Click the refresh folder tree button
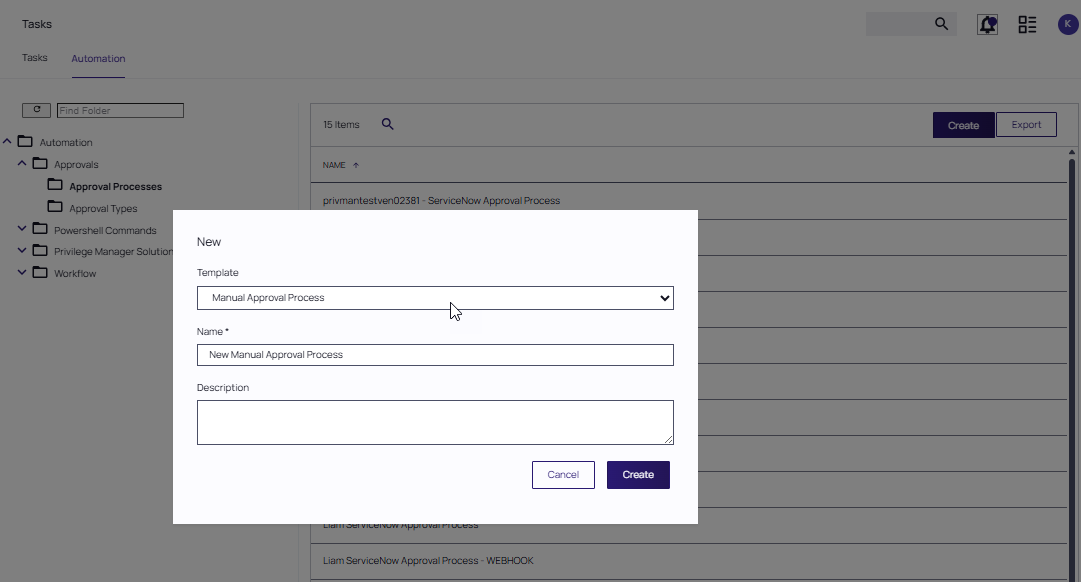This screenshot has height=582, width=1081. pos(36,110)
